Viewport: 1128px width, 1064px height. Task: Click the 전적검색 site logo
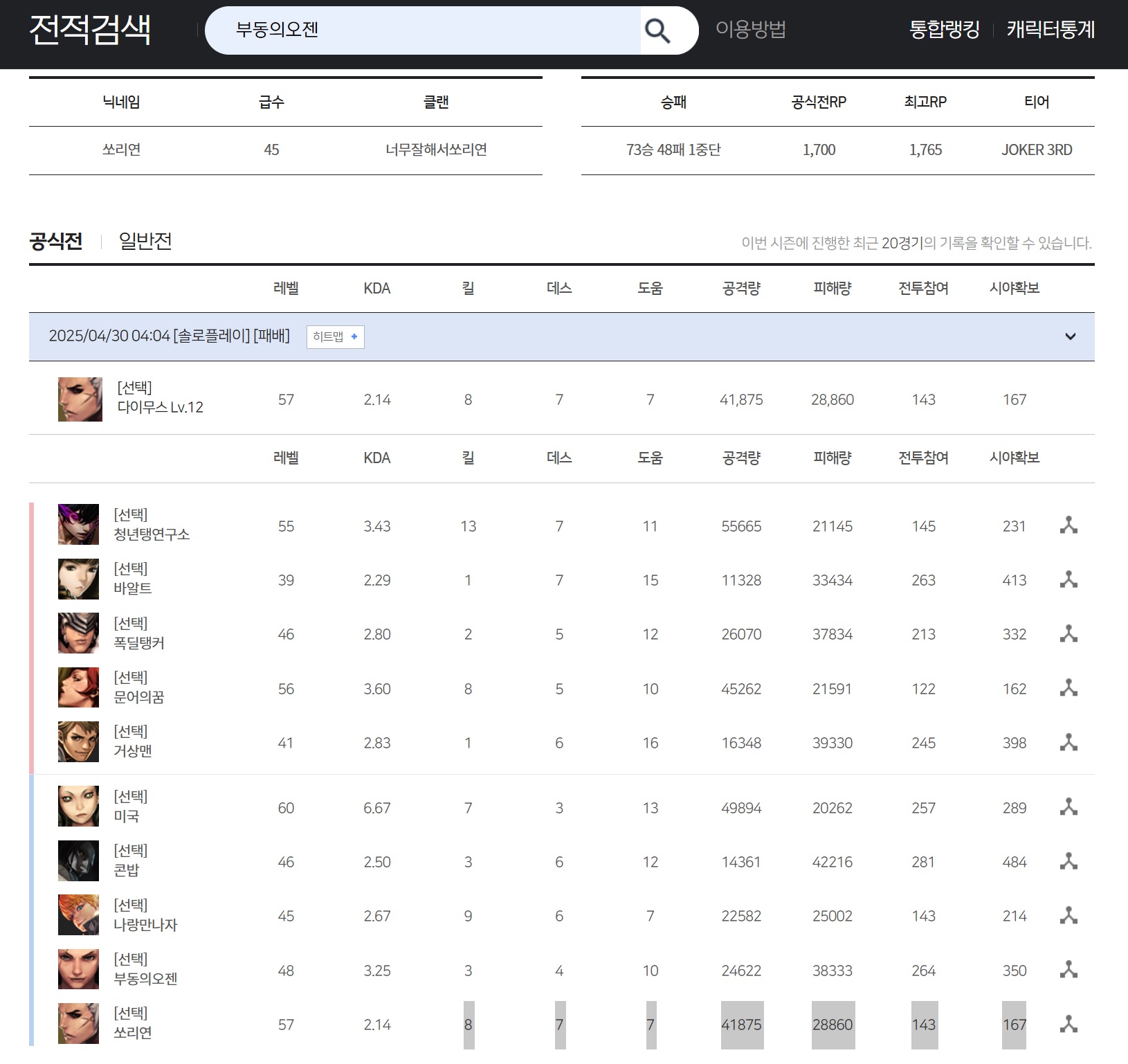(x=90, y=30)
